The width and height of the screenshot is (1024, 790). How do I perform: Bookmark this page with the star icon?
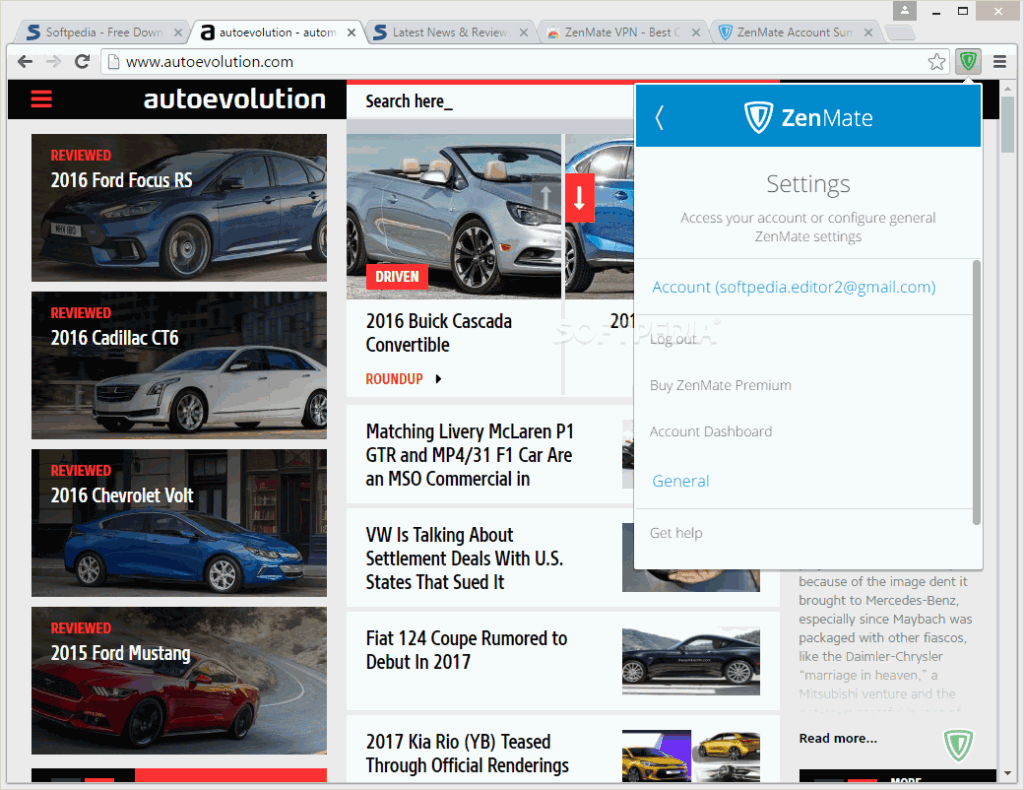pos(936,61)
